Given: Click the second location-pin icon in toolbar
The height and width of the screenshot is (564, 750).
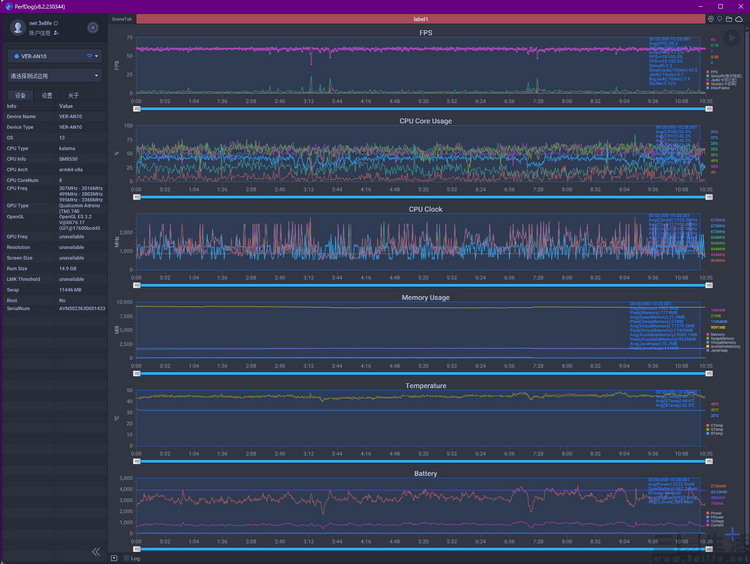Looking at the screenshot, I should [x=719, y=19].
